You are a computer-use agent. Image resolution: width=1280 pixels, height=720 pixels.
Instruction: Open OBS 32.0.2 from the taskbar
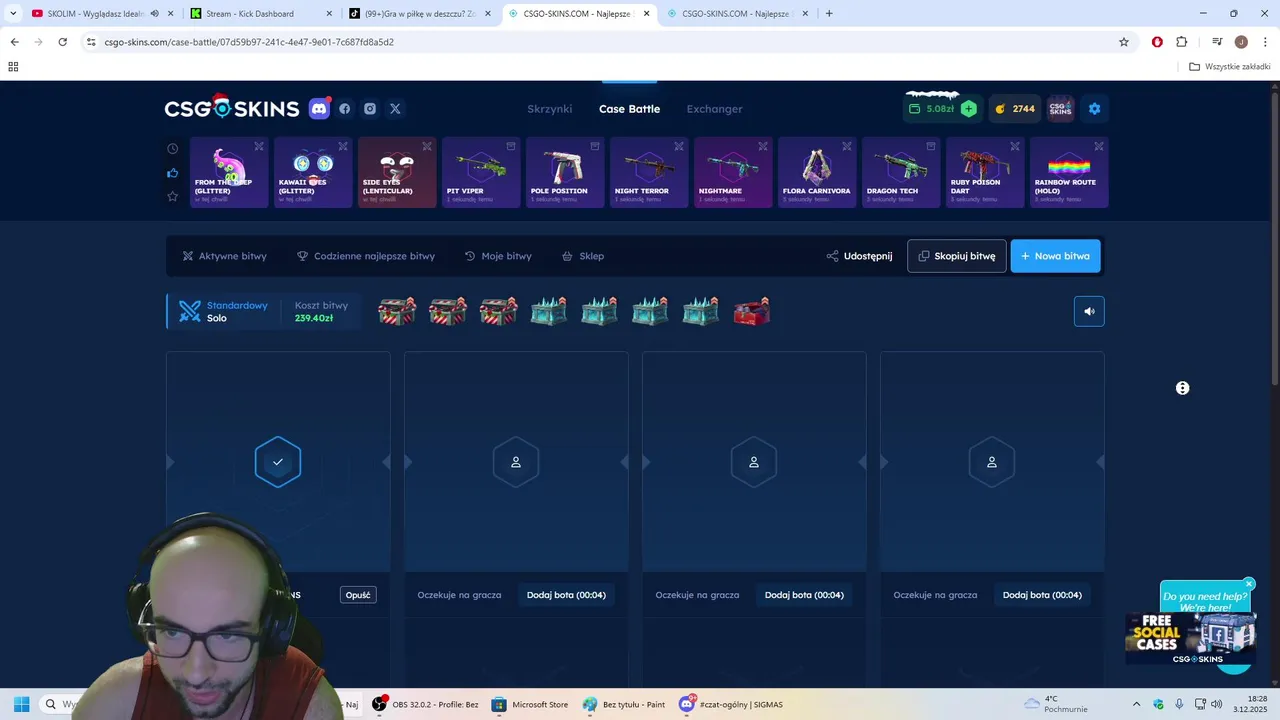(425, 704)
